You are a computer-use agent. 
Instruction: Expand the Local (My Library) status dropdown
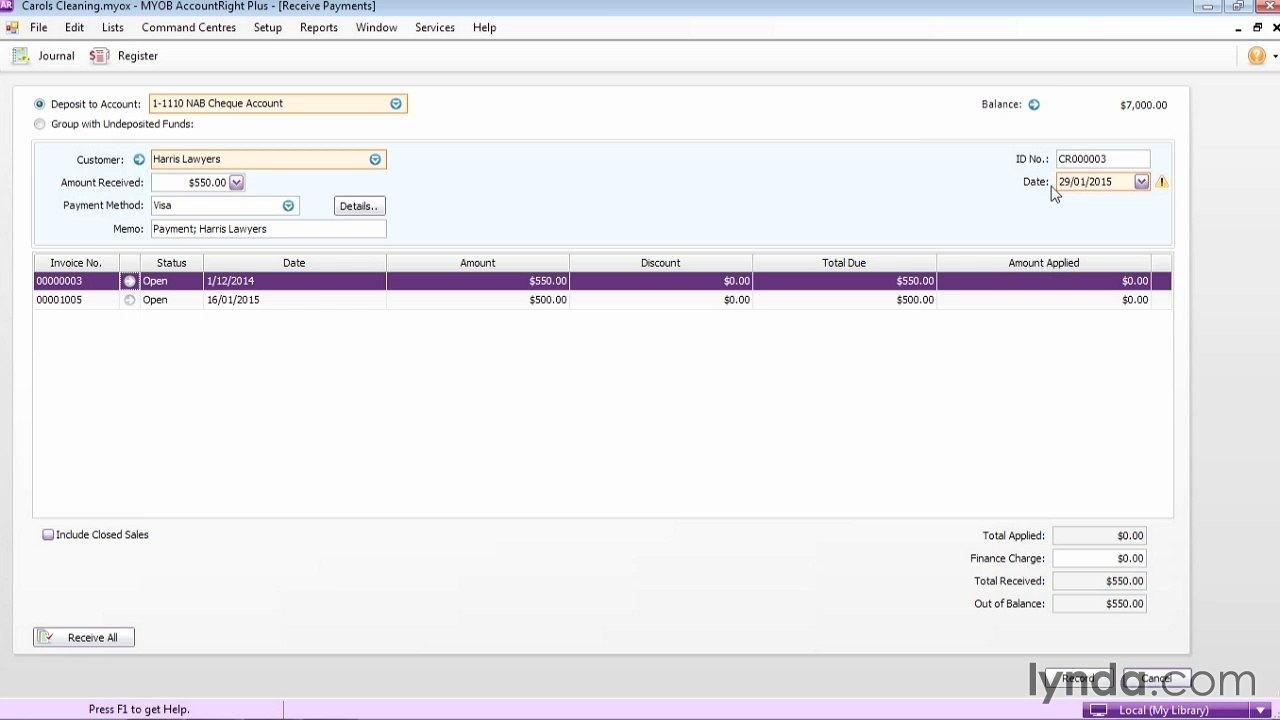point(1261,710)
